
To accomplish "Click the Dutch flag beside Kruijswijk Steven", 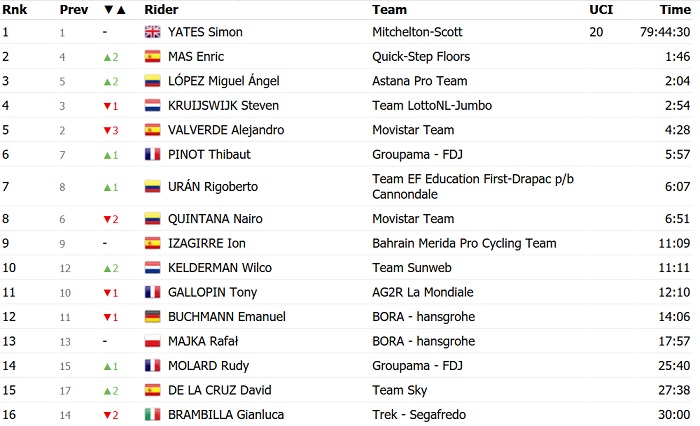I will (x=152, y=105).
